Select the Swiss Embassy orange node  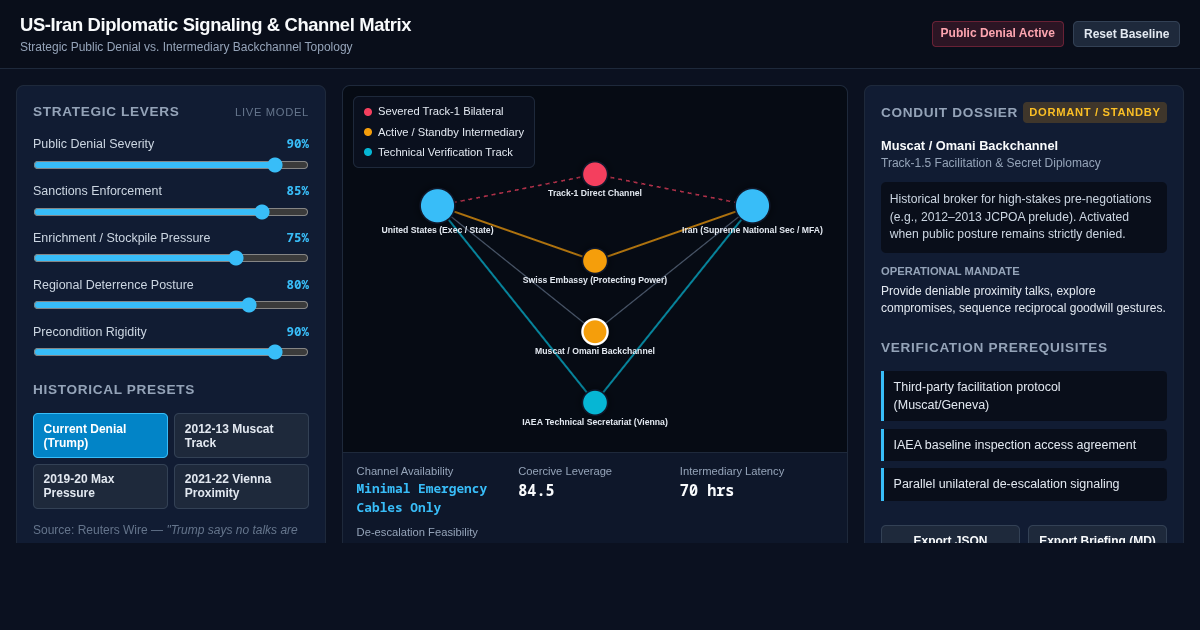(x=595, y=261)
